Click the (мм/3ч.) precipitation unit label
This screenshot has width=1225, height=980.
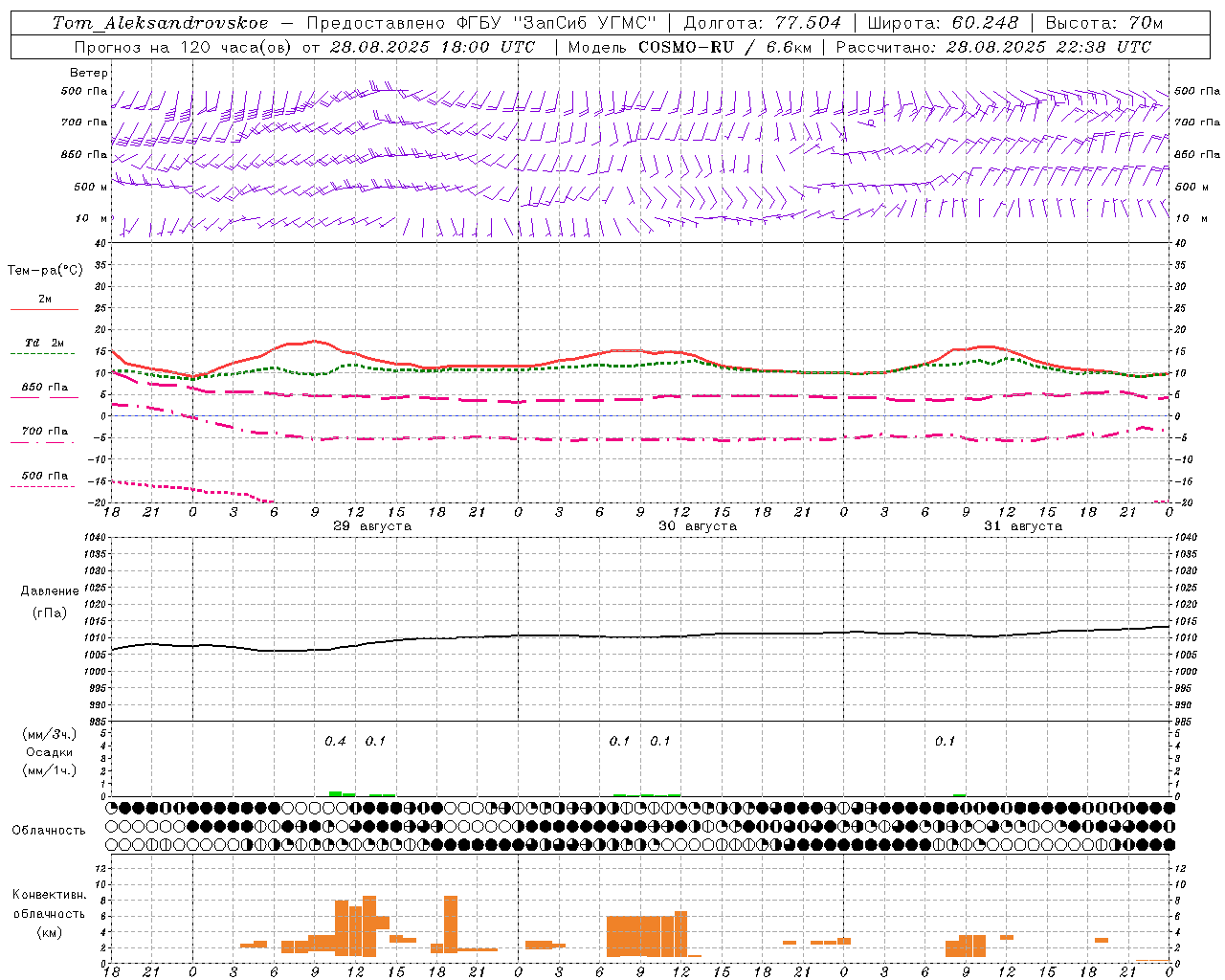[50, 734]
